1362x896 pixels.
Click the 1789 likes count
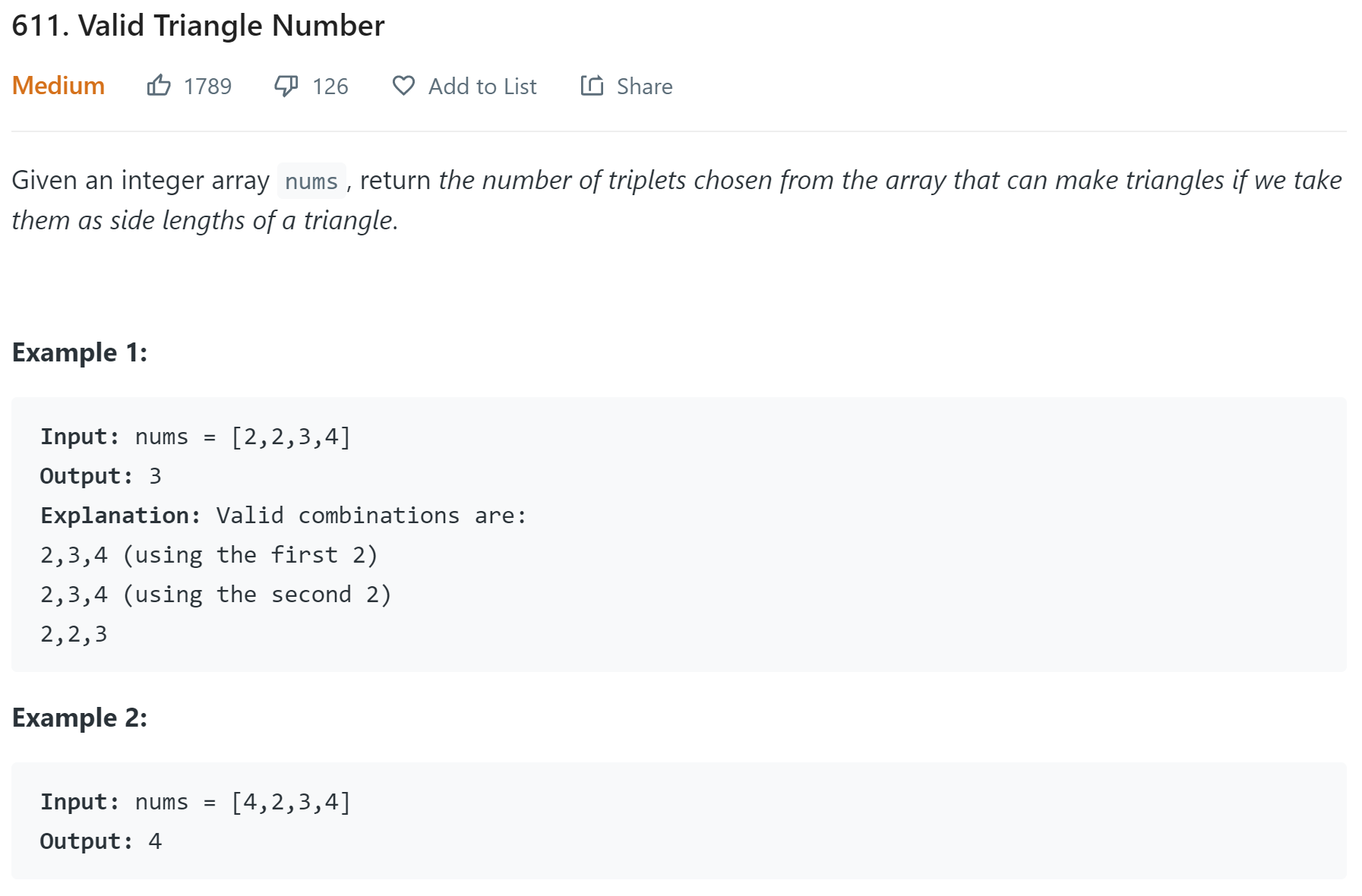coord(207,87)
